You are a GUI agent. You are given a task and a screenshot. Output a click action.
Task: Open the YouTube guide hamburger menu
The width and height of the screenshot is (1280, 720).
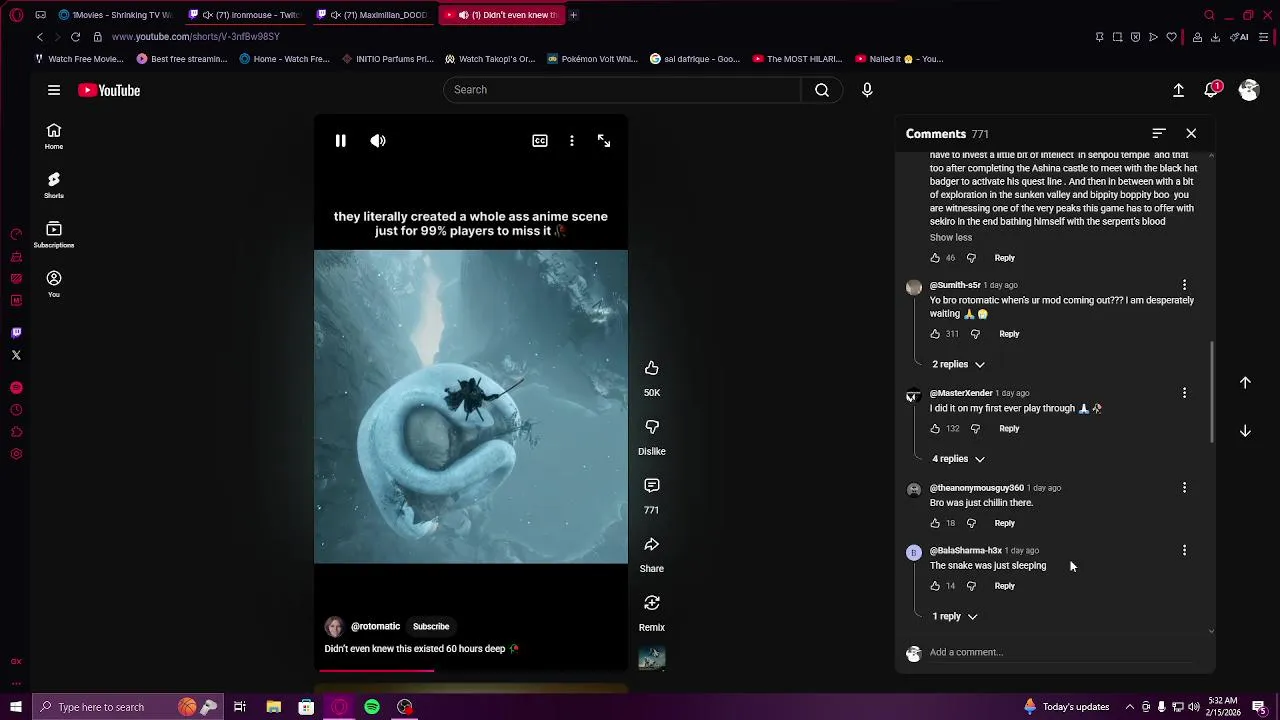54,90
